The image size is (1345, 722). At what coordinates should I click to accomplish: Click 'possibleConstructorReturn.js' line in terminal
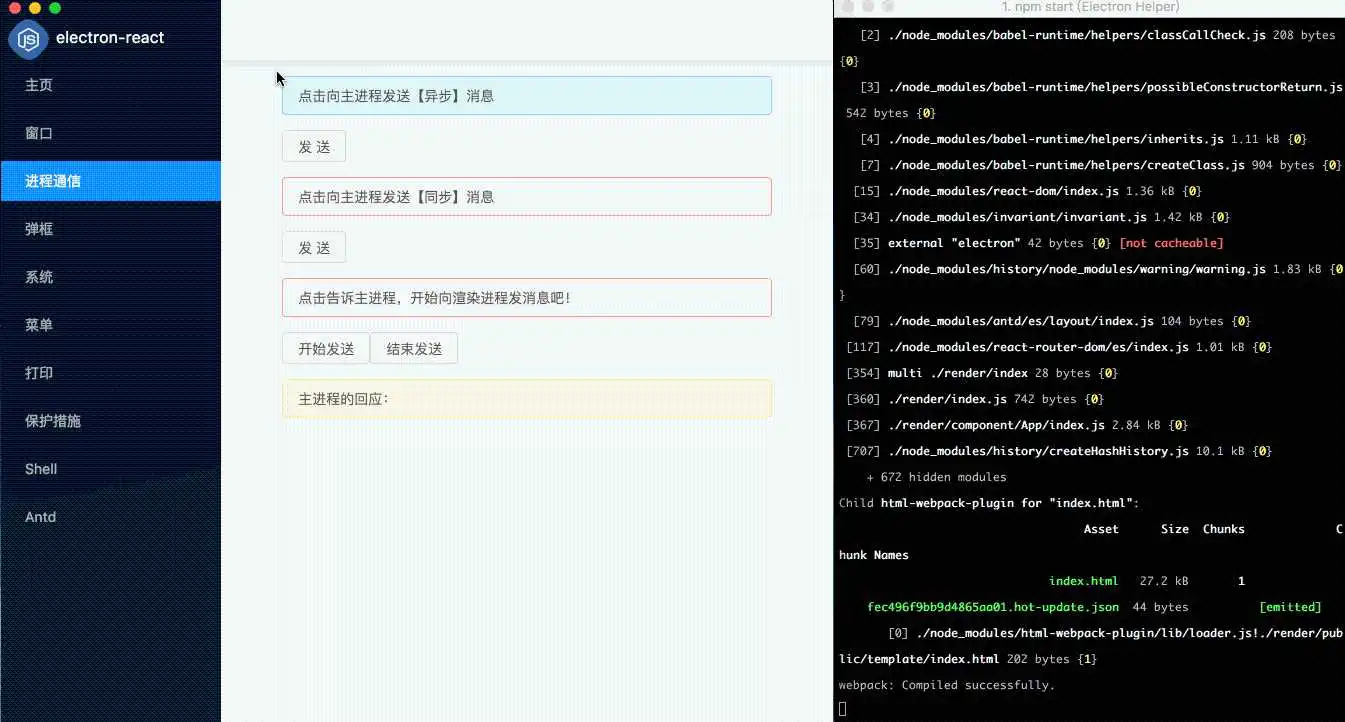click(1101, 87)
